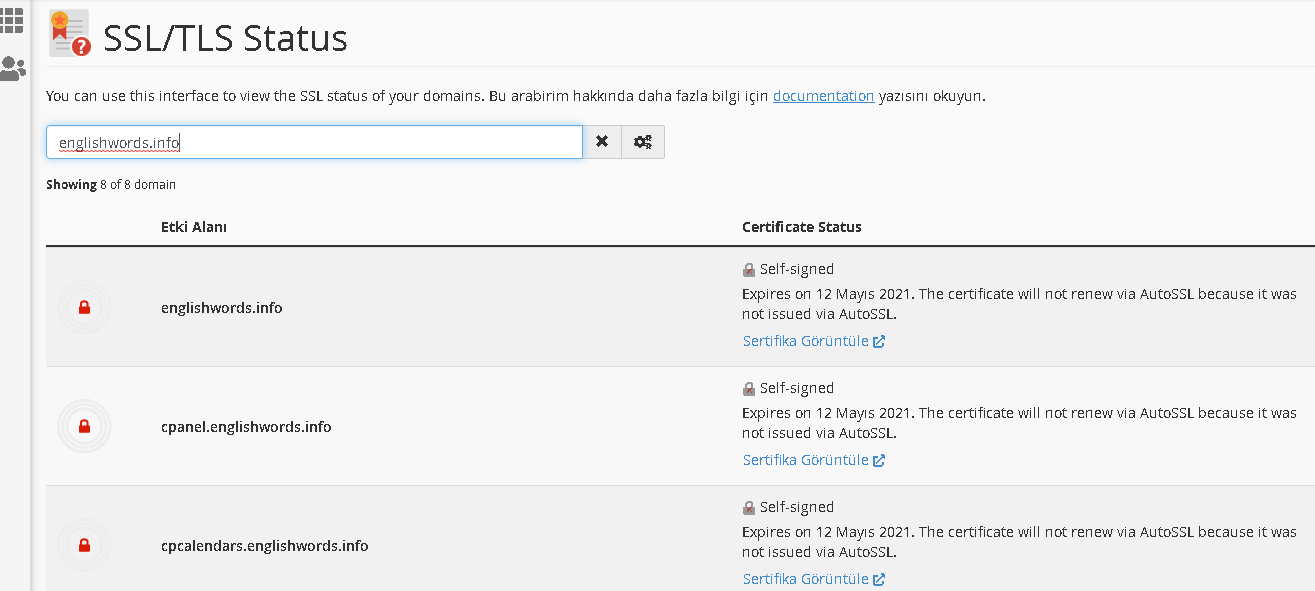1315x591 pixels.
Task: Open the cPanel home grid icon
Action: 12,19
